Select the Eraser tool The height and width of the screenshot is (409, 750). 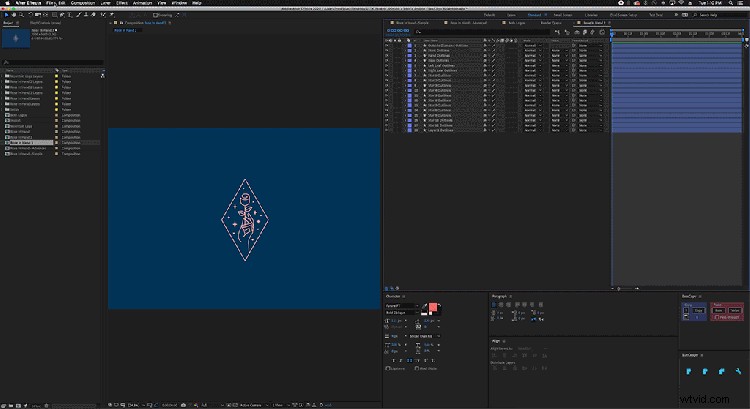click(x=93, y=15)
